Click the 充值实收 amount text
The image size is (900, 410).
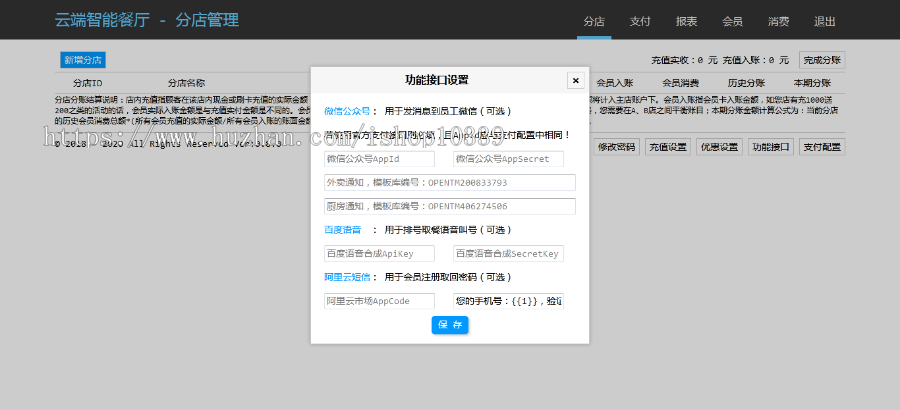point(684,60)
